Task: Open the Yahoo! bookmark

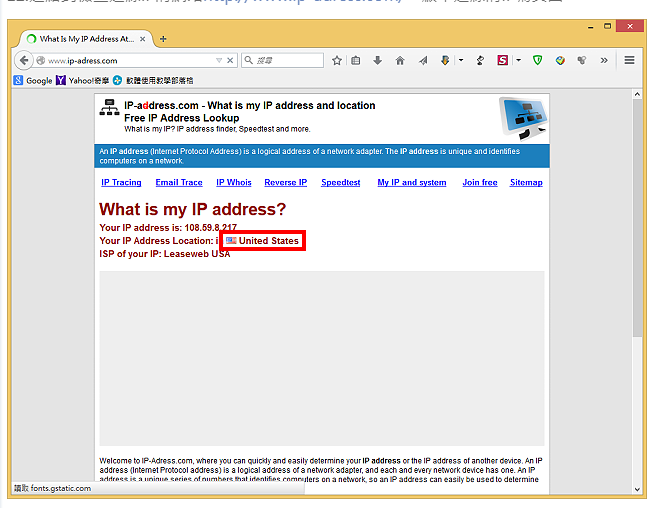Action: [83, 80]
